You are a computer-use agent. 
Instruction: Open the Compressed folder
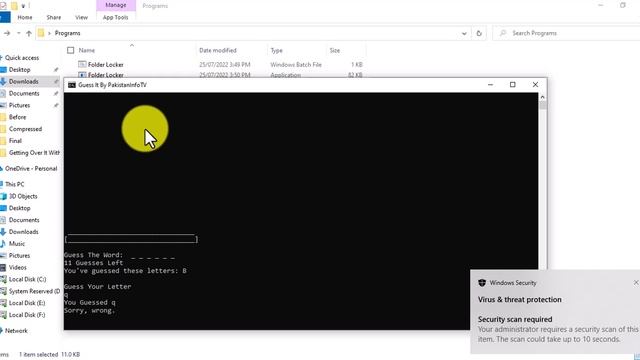click(x=25, y=129)
